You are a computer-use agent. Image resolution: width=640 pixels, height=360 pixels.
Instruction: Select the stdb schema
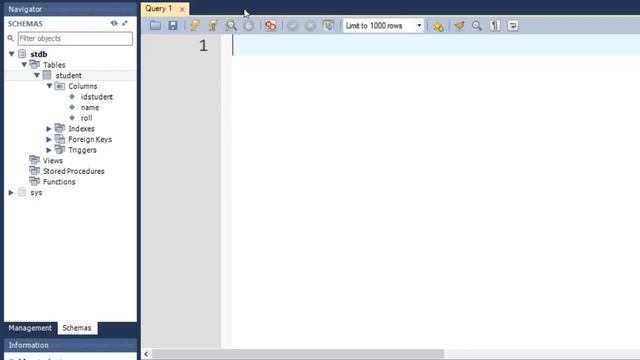39,54
